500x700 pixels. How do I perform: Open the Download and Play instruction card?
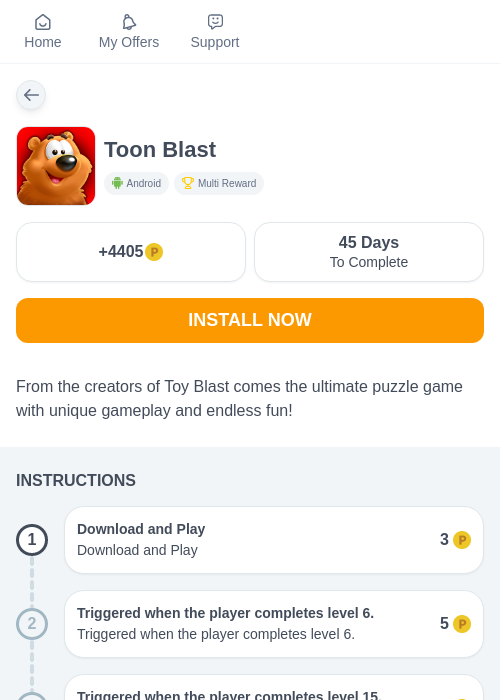tap(274, 540)
